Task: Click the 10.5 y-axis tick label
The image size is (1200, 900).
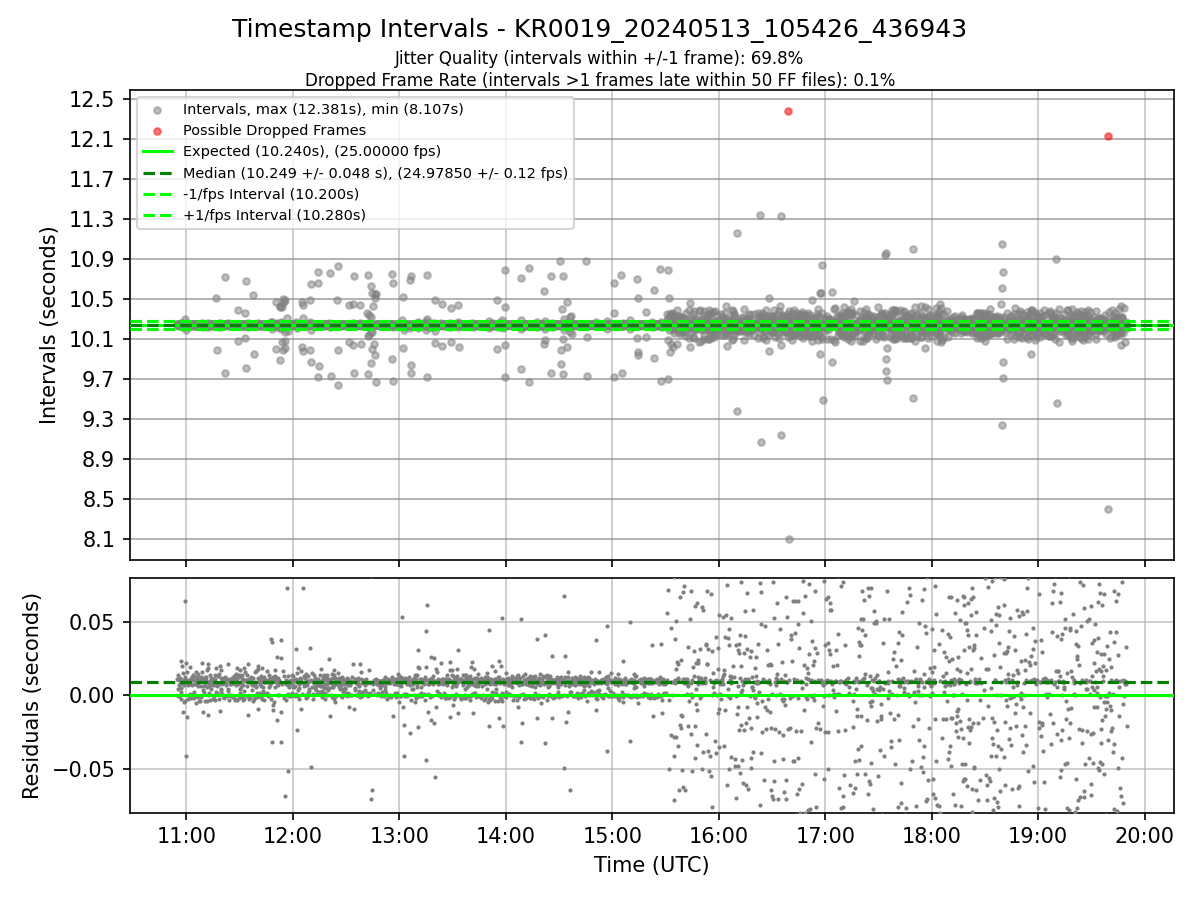Action: 93,300
